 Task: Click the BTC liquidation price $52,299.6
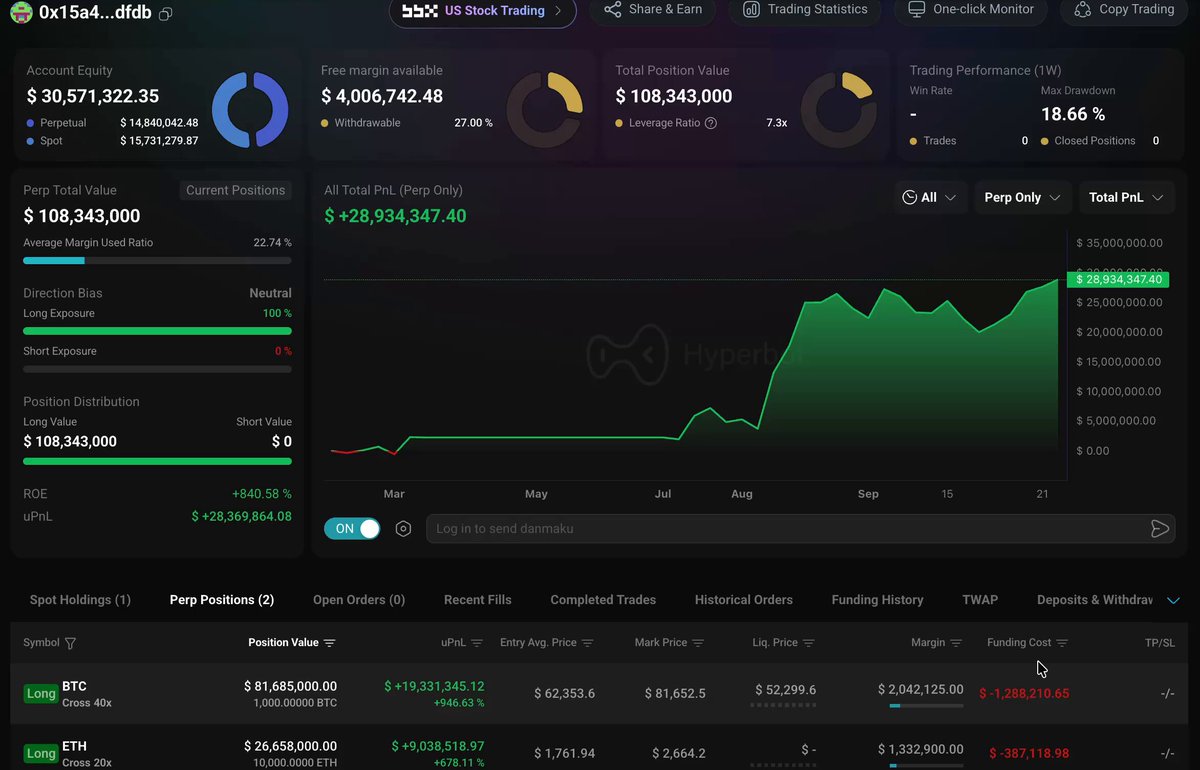click(x=785, y=690)
